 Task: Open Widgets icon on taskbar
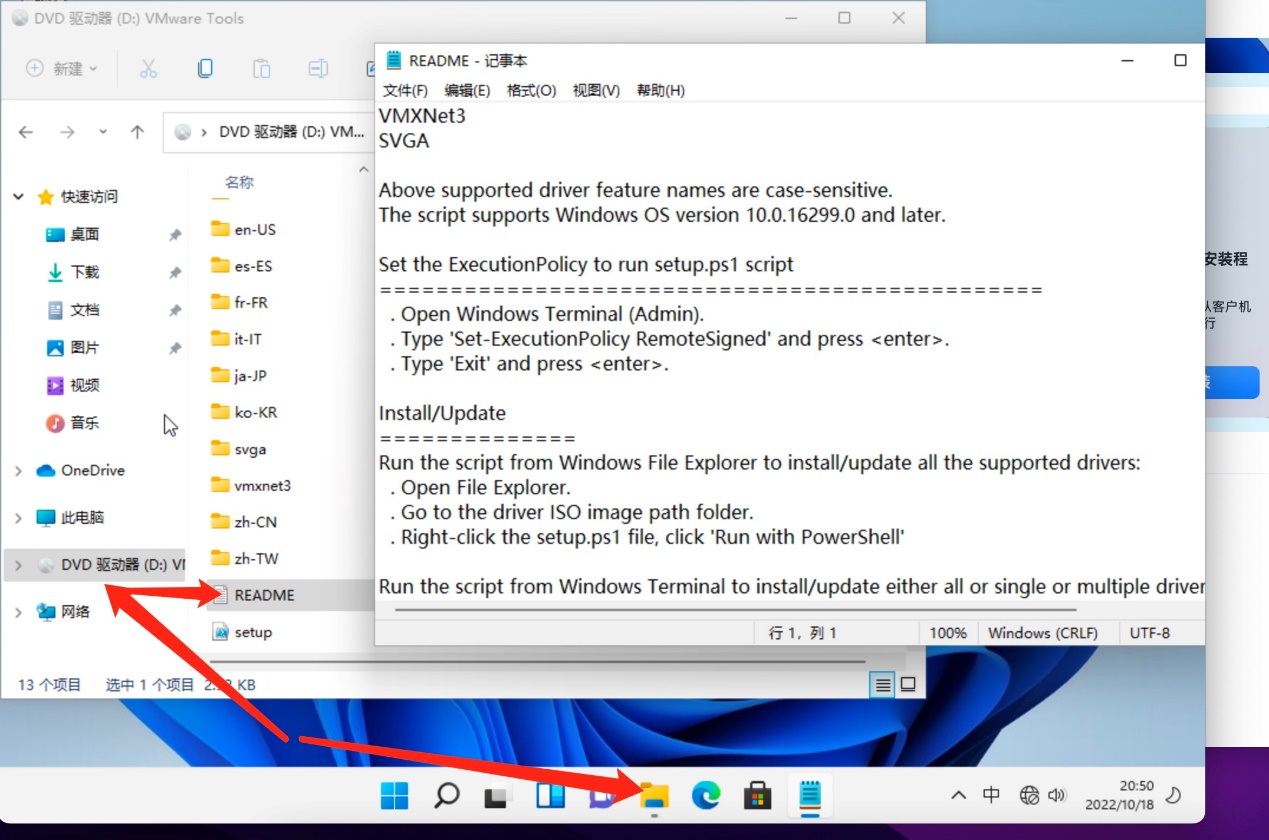(550, 796)
